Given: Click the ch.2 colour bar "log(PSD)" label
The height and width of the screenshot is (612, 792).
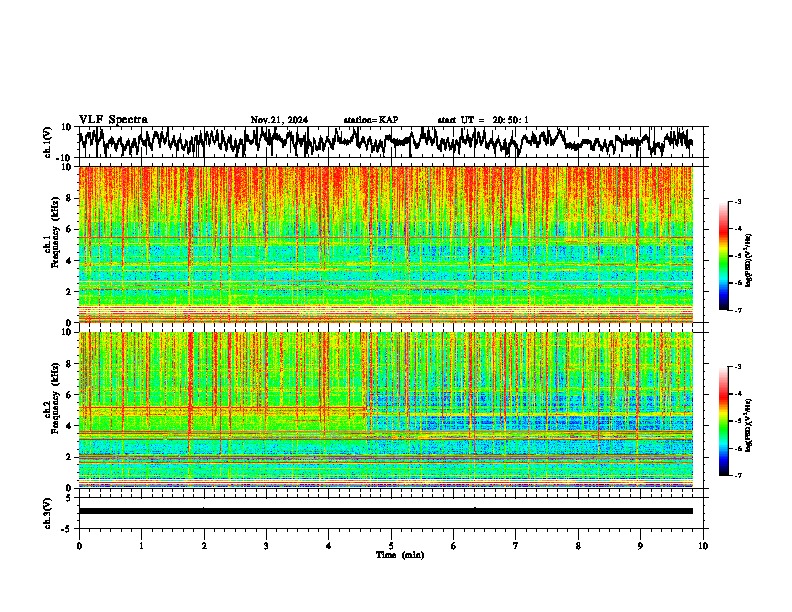Looking at the screenshot, I should click(x=749, y=426).
